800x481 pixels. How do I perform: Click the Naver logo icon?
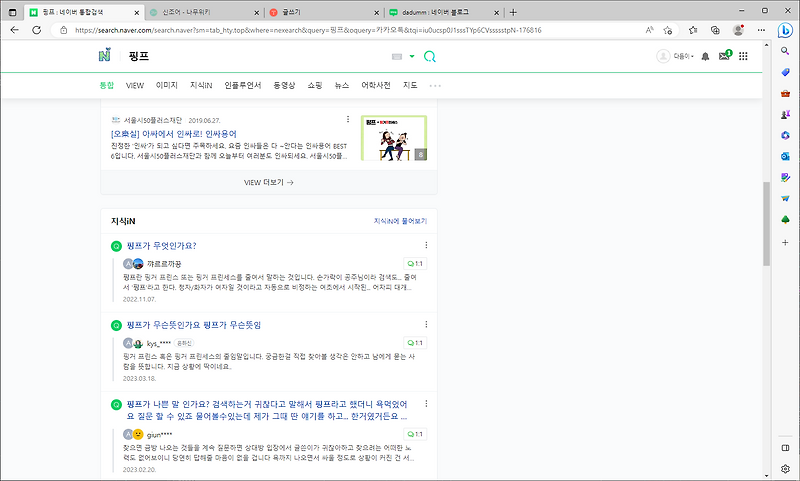pyautogui.click(x=105, y=55)
